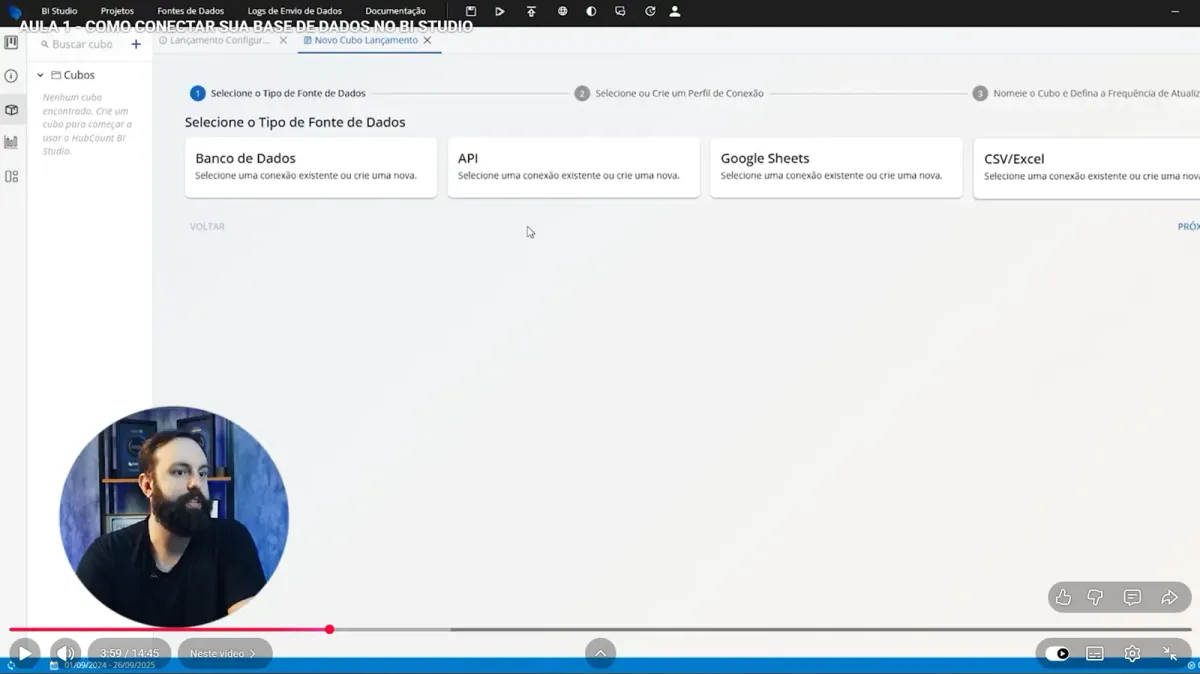Click the run play icon in top toolbar
Image resolution: width=1200 pixels, height=674 pixels.
pos(500,11)
